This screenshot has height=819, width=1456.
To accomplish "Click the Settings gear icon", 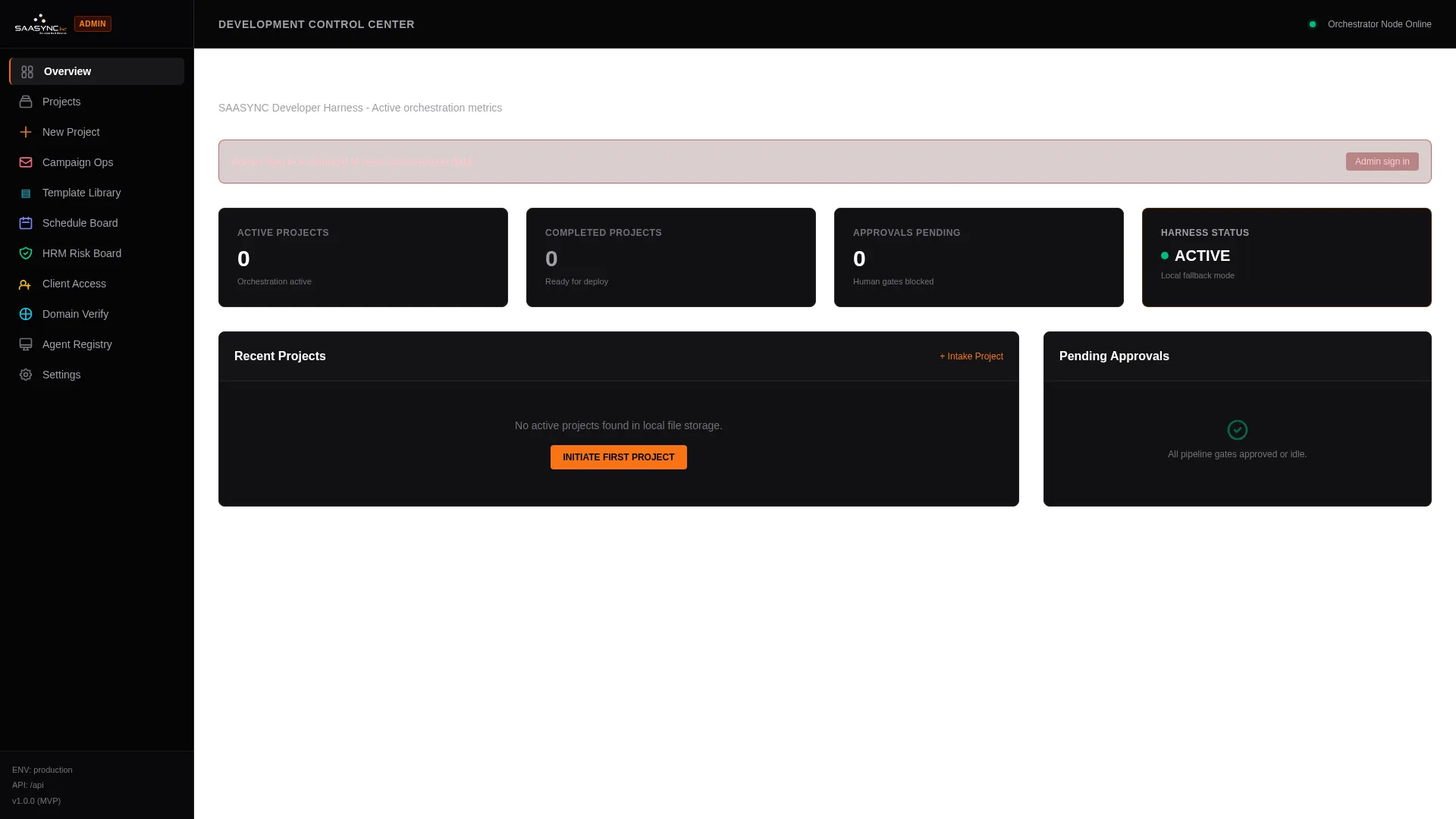I will coord(26,375).
